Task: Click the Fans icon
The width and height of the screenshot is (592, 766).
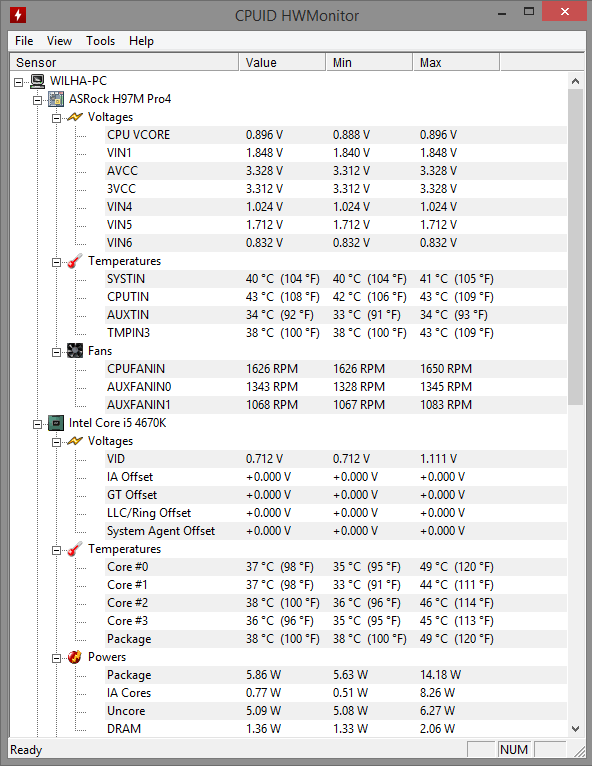Action: coord(75,351)
